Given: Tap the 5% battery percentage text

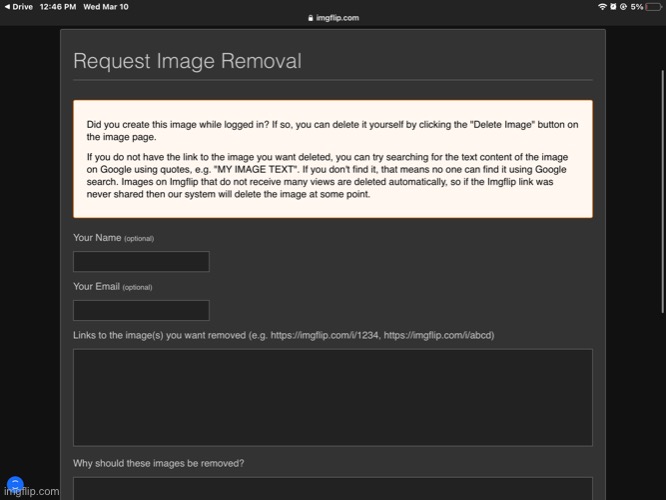Looking at the screenshot, I should (637, 7).
